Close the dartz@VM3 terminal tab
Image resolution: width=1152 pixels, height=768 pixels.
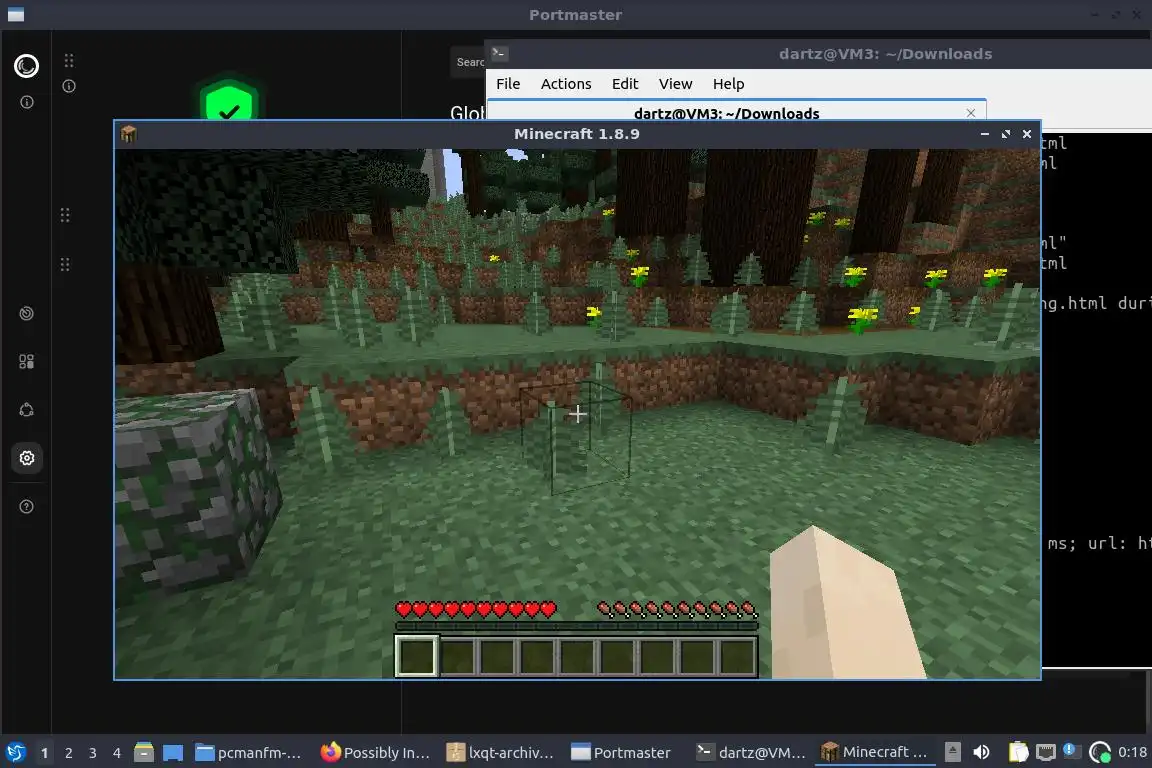click(x=971, y=112)
